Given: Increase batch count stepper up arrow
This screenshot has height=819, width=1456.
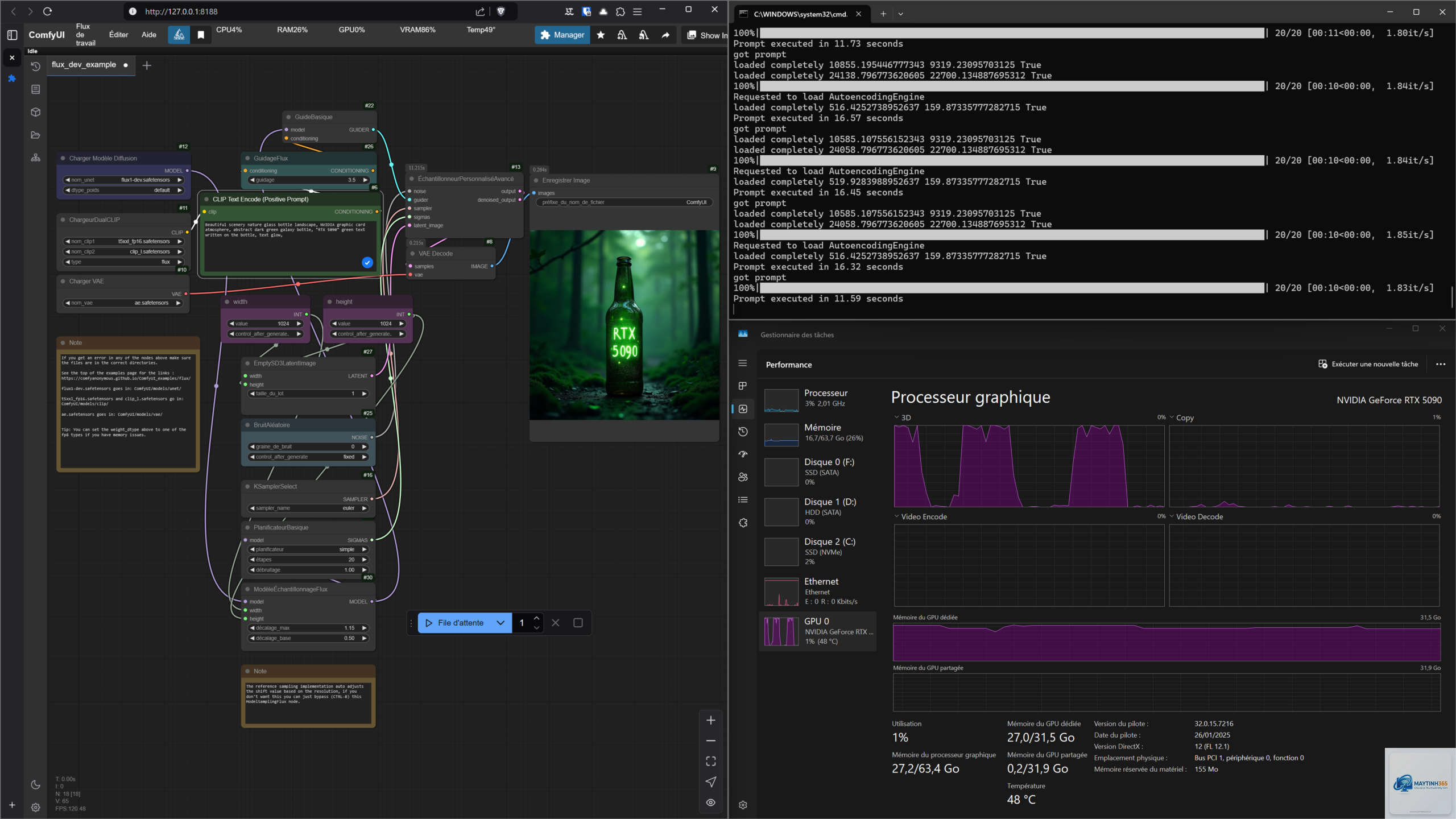Looking at the screenshot, I should click(x=536, y=618).
